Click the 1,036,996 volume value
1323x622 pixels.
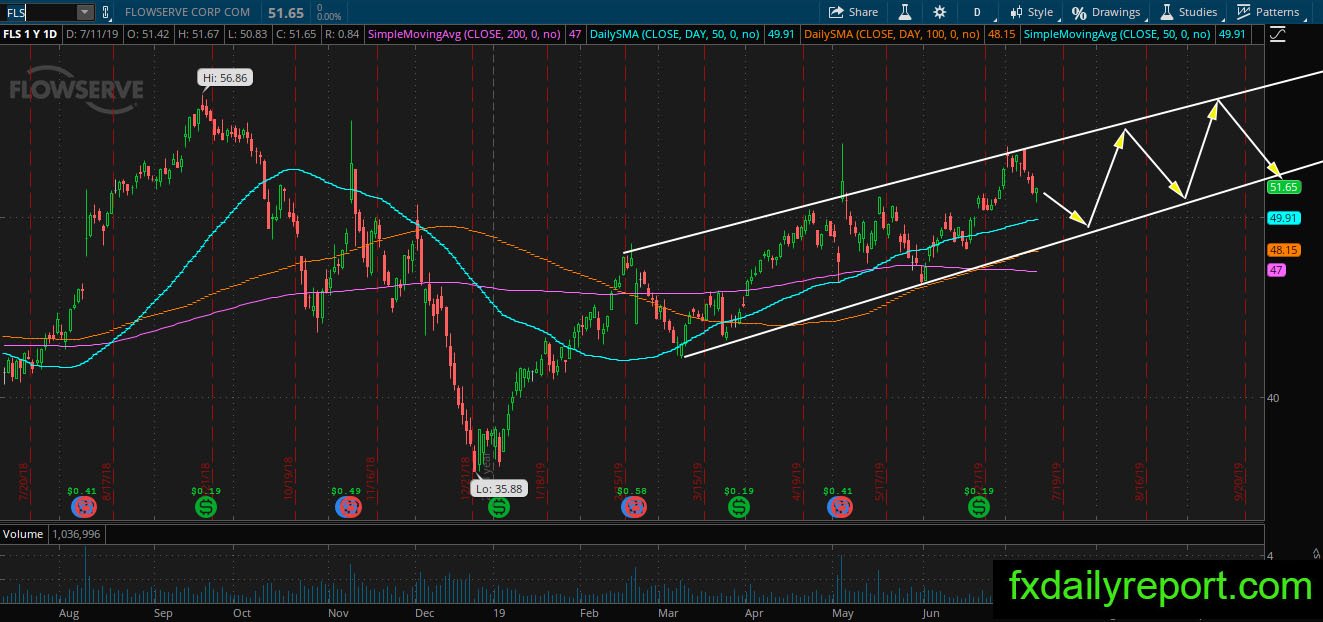tap(75, 534)
